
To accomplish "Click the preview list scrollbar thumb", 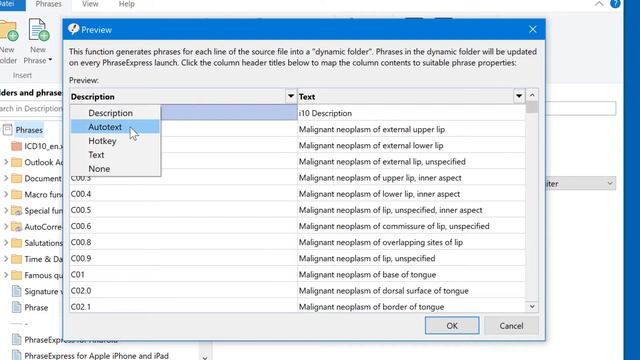I will (x=532, y=108).
